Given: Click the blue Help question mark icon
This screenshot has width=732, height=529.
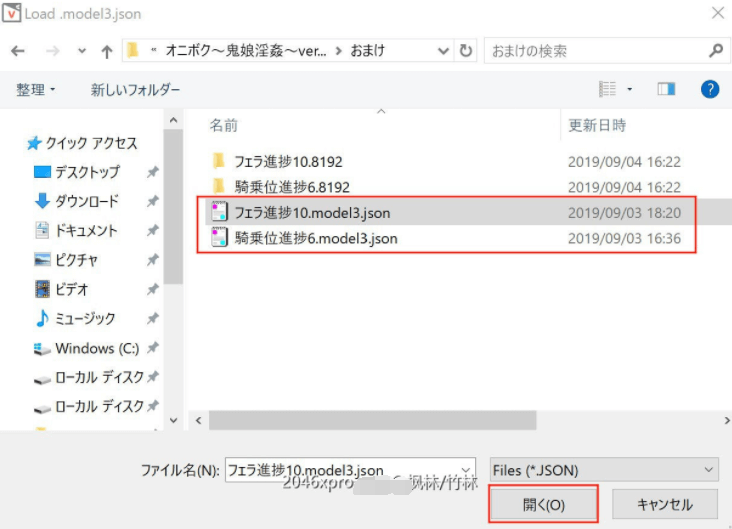Looking at the screenshot, I should click(x=710, y=89).
